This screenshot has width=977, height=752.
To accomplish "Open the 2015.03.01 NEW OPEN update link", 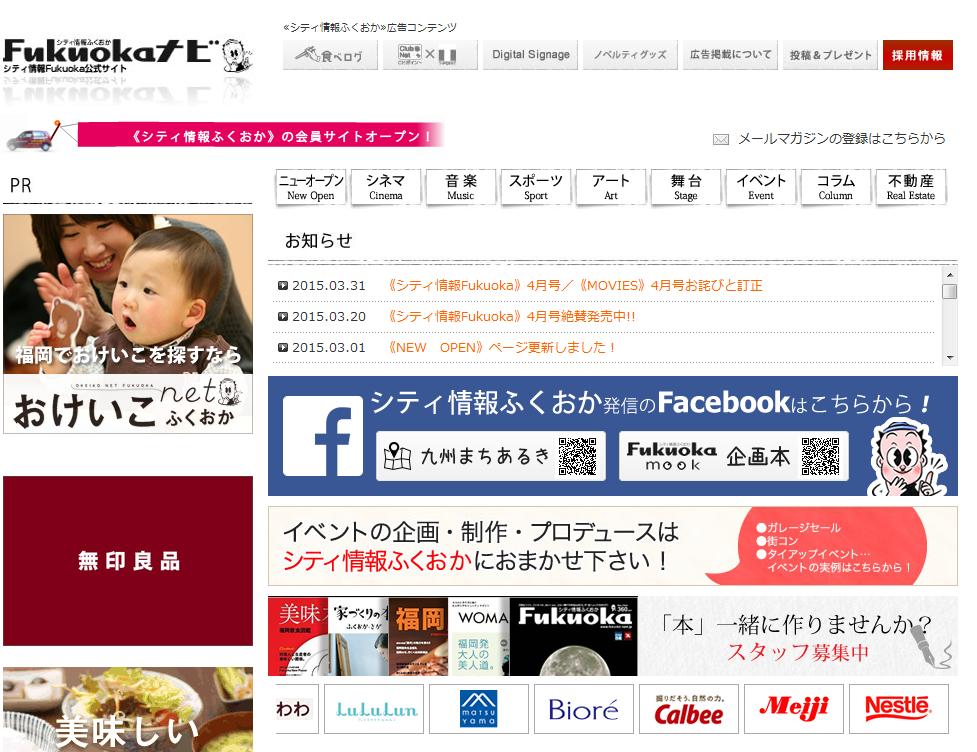I will (502, 348).
